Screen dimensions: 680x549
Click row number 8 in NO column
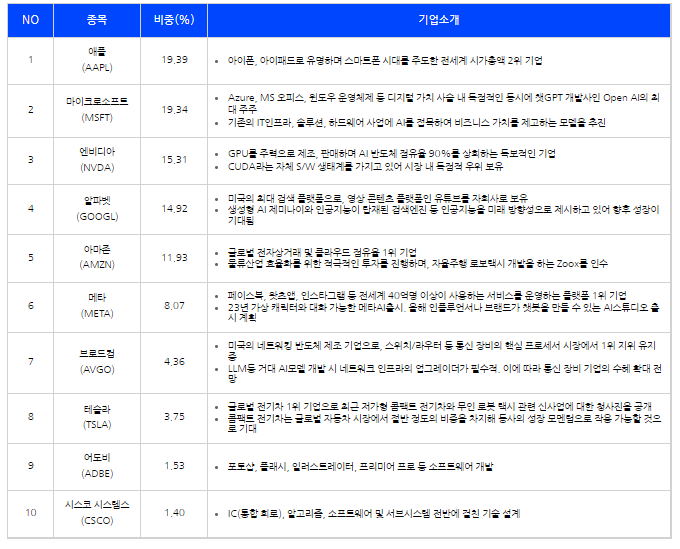pyautogui.click(x=31, y=417)
